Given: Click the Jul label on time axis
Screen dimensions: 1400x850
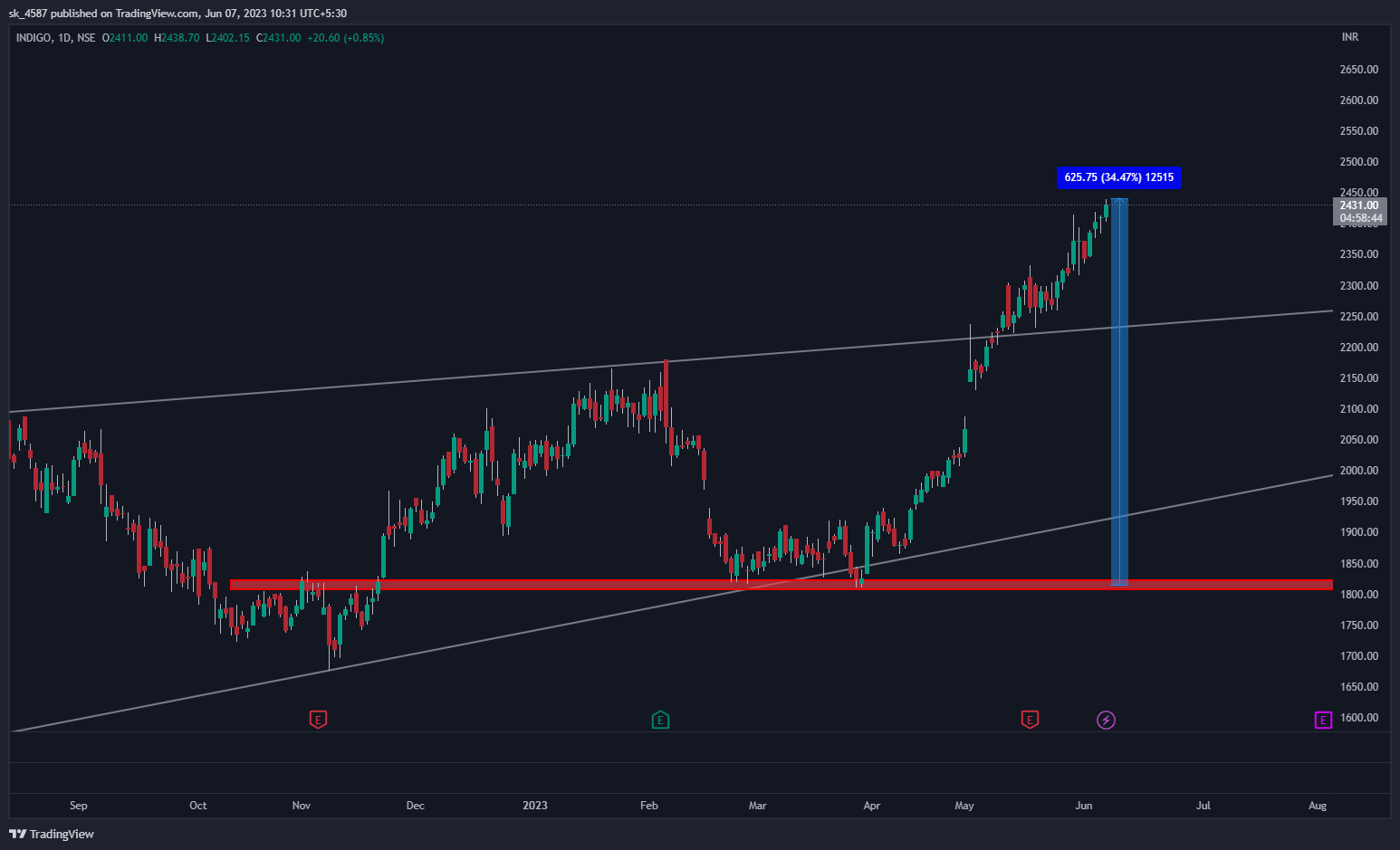Looking at the screenshot, I should 1203,806.
